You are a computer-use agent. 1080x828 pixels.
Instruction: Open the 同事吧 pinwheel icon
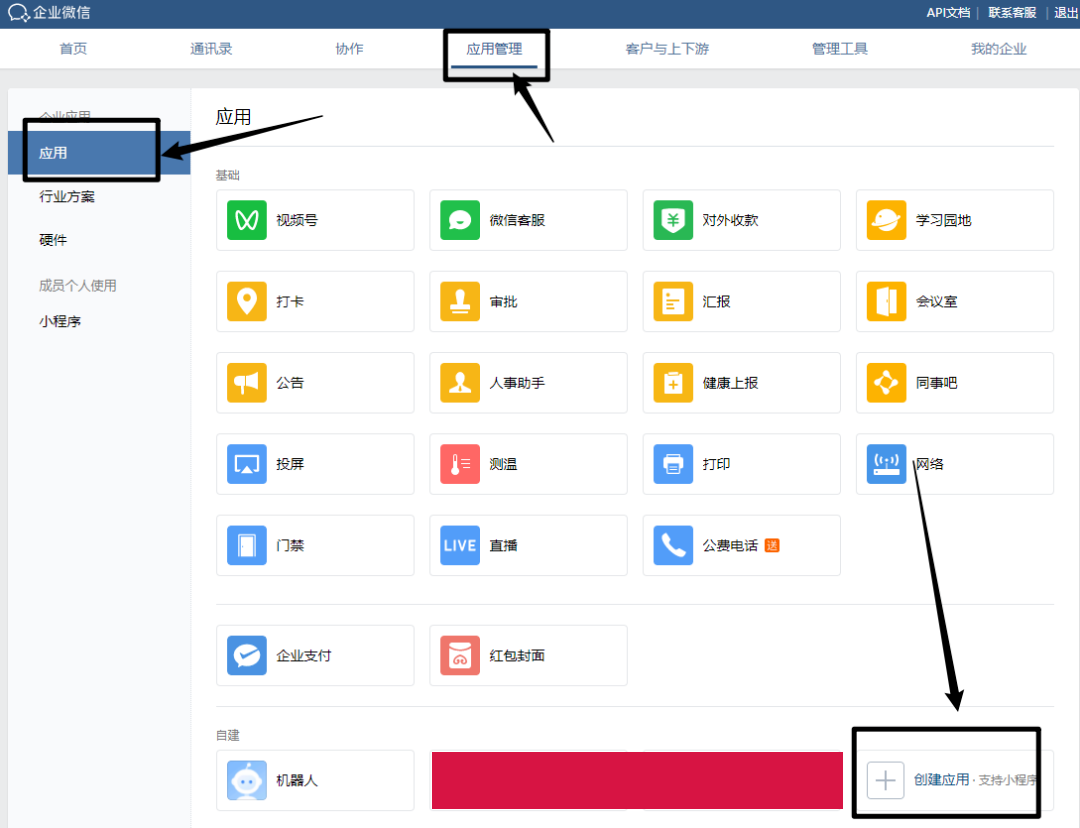point(886,382)
